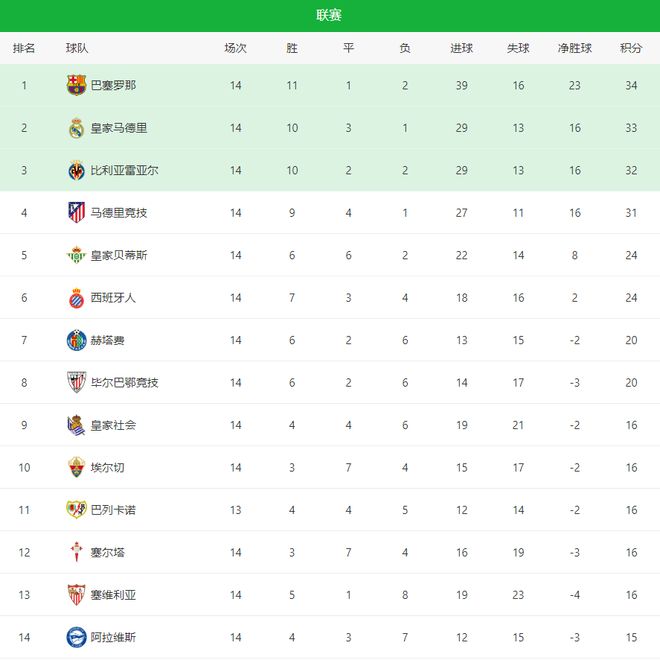The width and height of the screenshot is (660, 663).
Task: Click the Athletic Bilbao club crest icon
Action: (76, 383)
